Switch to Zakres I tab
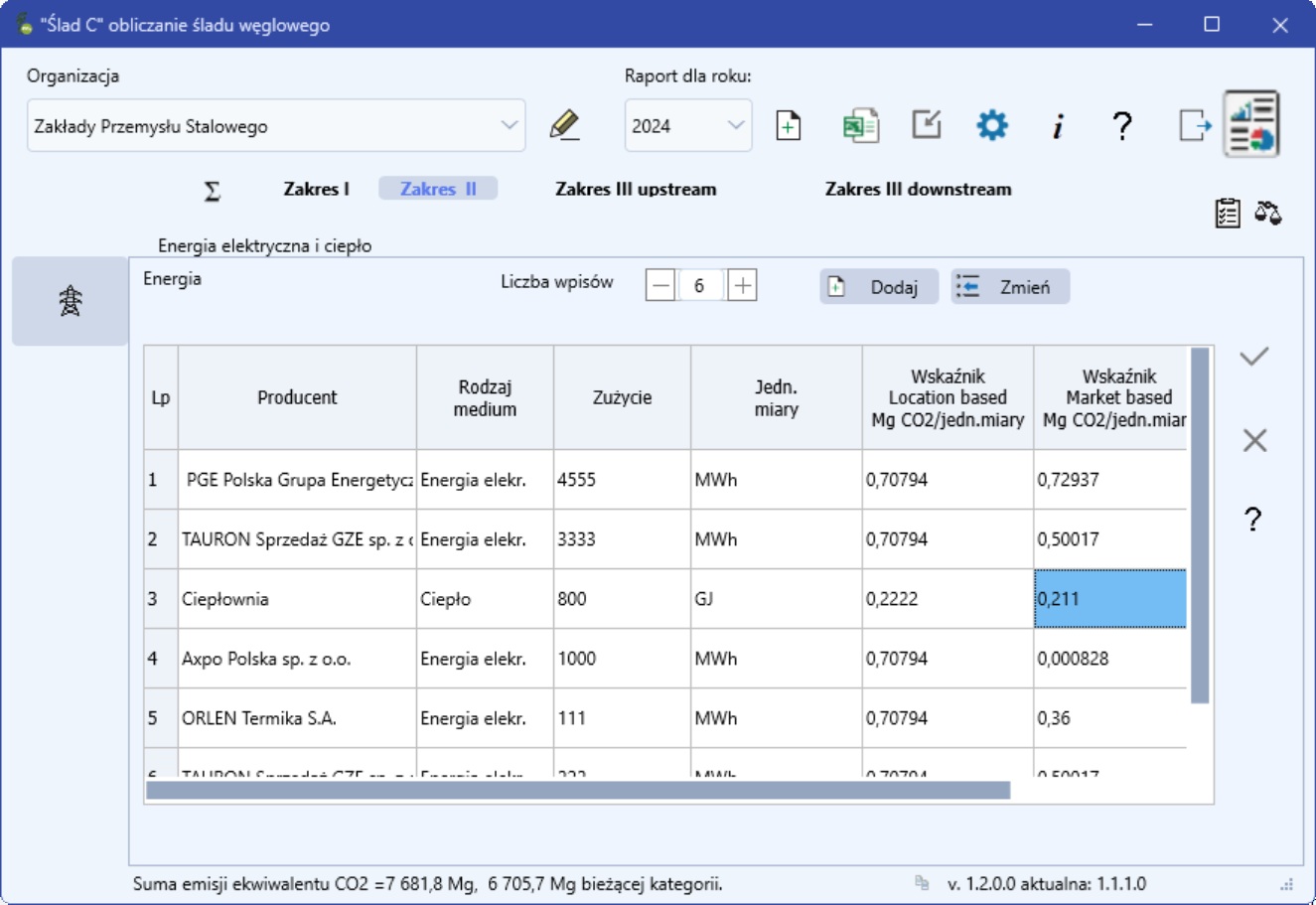 coord(316,189)
